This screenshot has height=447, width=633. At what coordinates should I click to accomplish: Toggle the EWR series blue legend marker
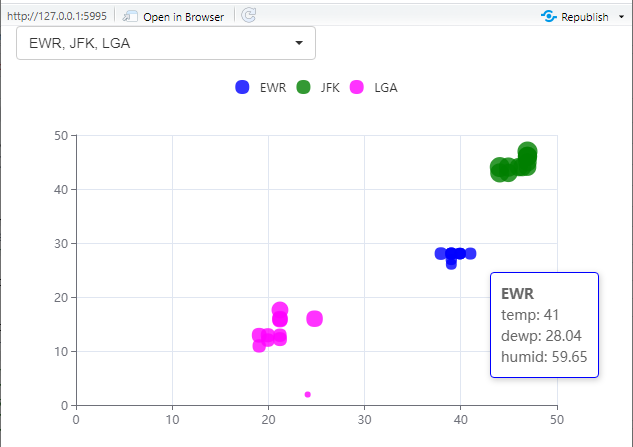point(242,87)
